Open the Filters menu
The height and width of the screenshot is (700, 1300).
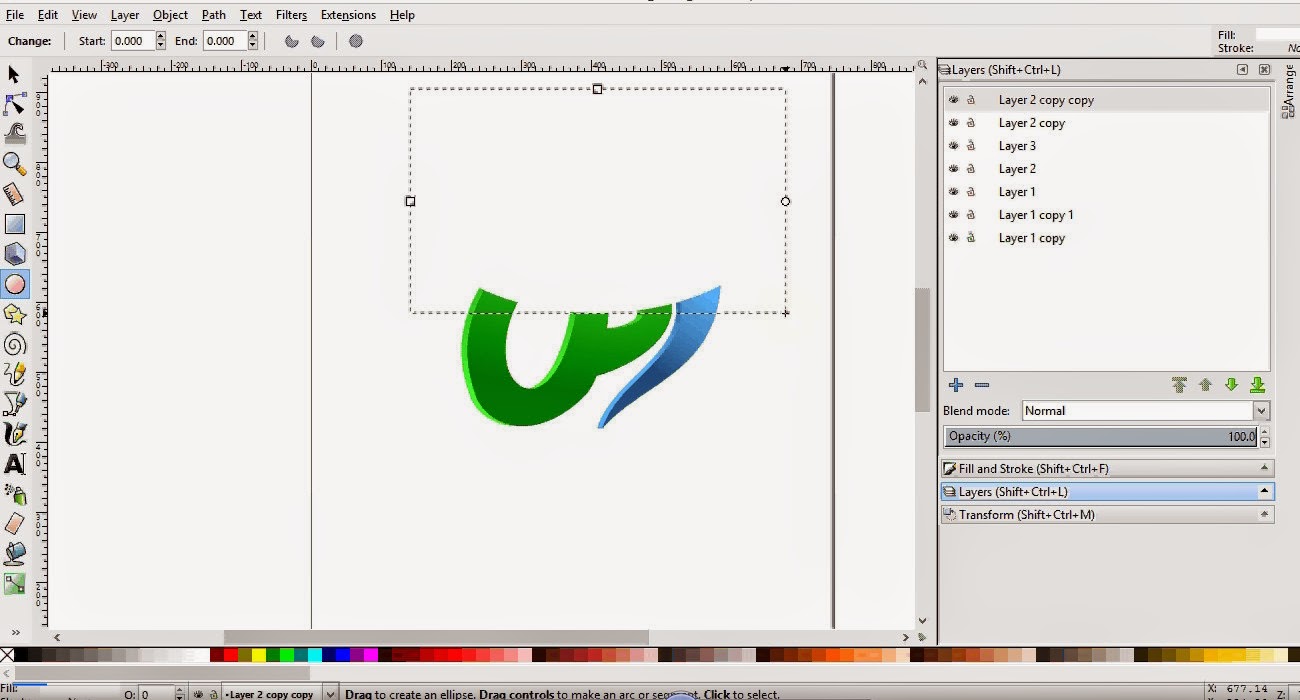tap(291, 14)
